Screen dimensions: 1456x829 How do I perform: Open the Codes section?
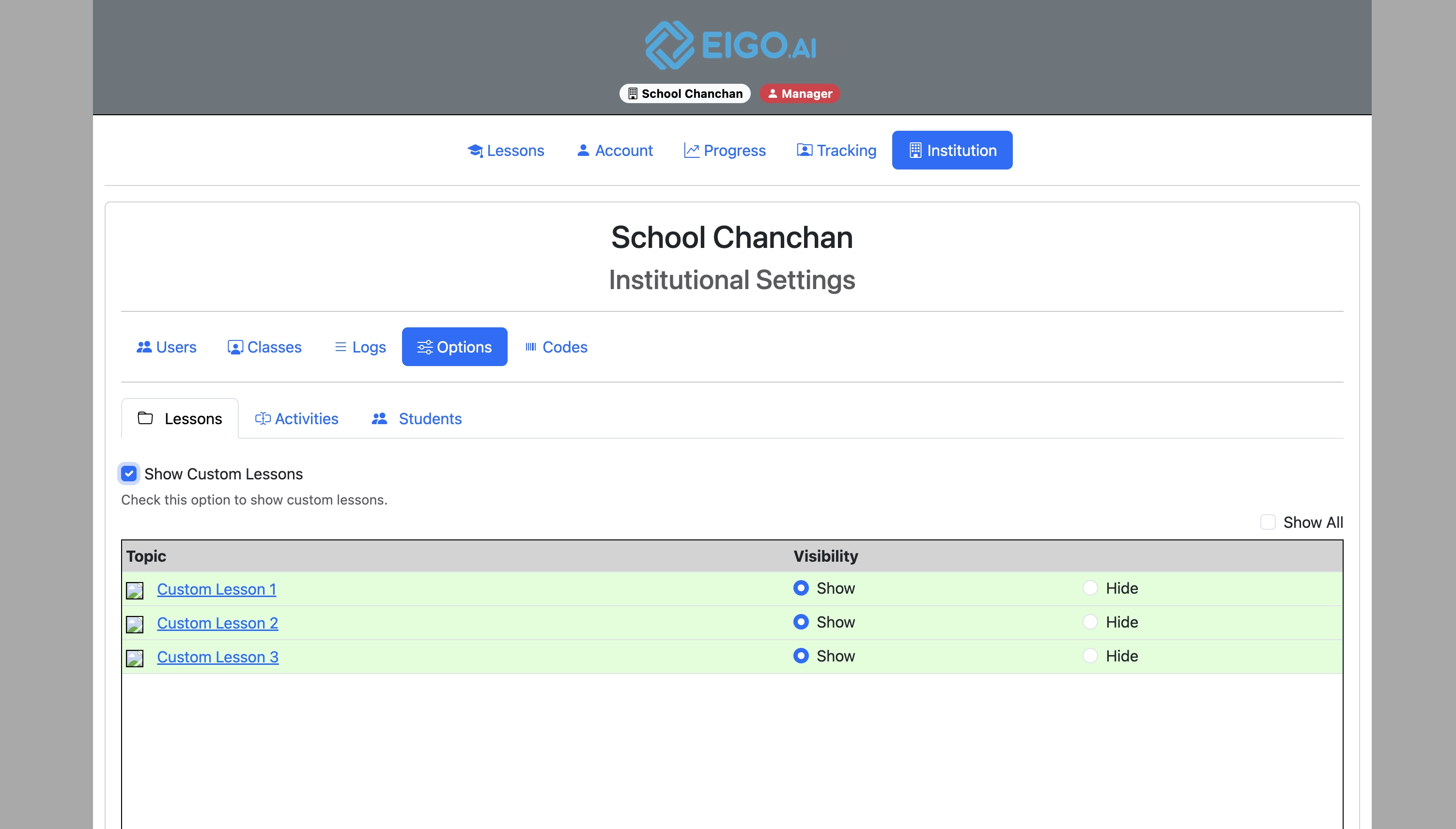coord(556,347)
